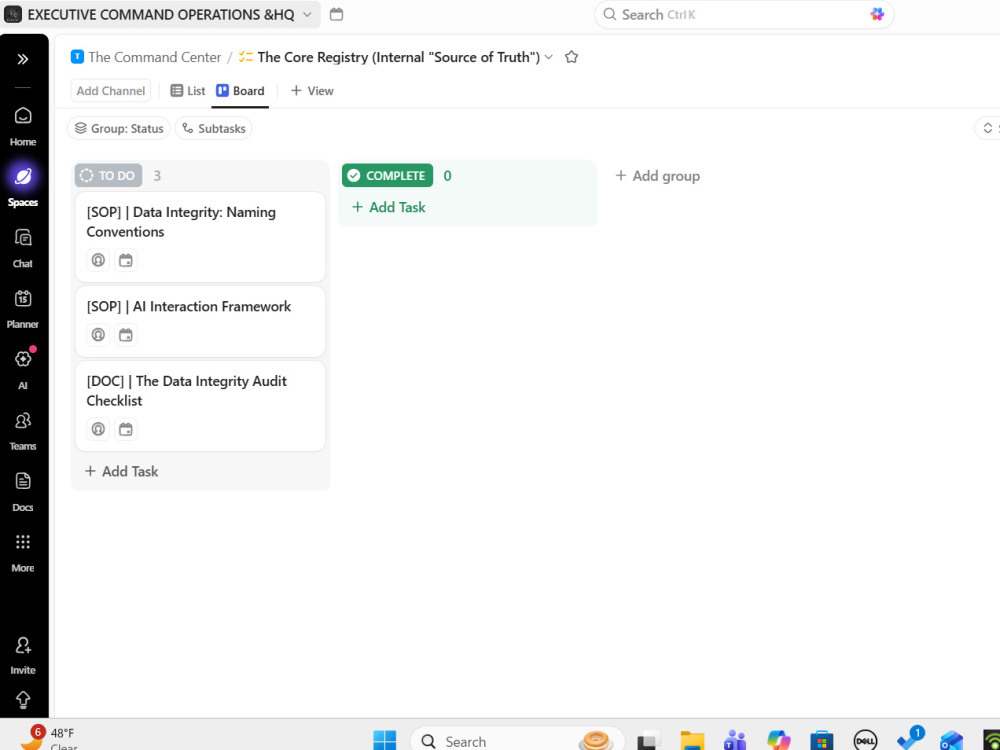Click Invite people icon in sidebar
The height and width of the screenshot is (750, 1000).
click(23, 655)
